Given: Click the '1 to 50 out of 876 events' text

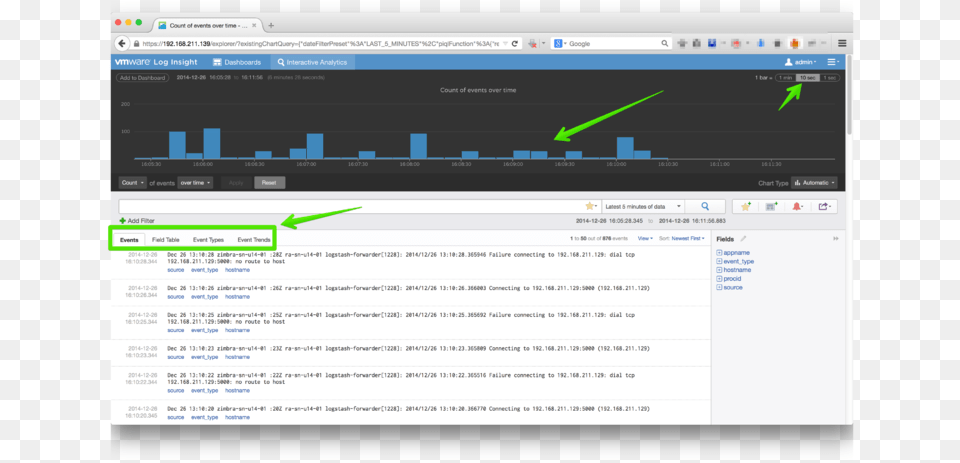Looking at the screenshot, I should coord(599,238).
